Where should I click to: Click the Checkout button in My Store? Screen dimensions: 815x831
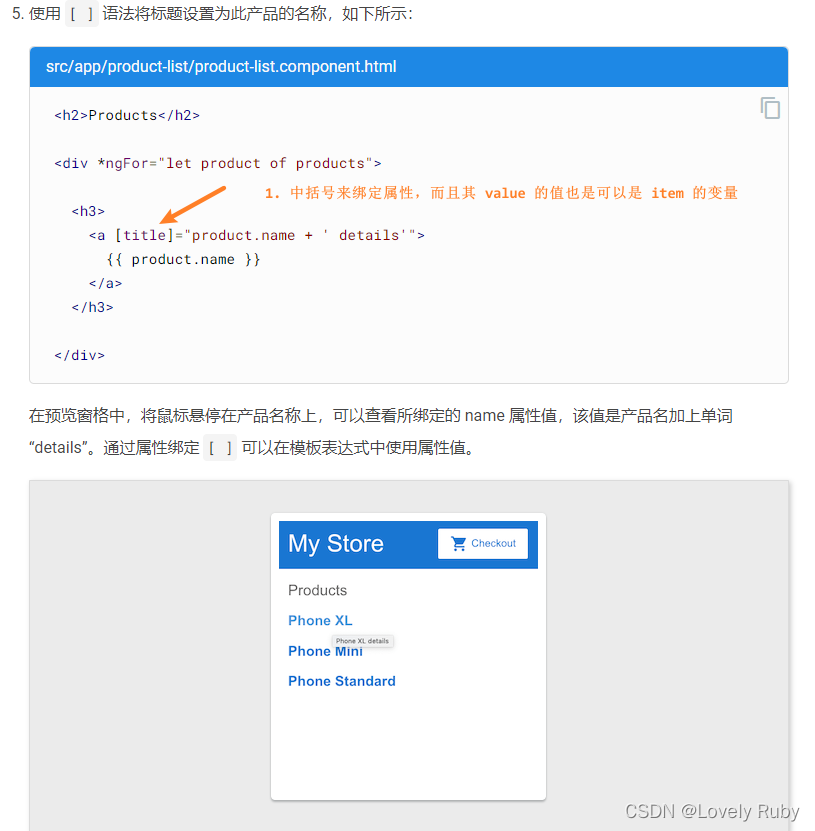pyautogui.click(x=483, y=543)
